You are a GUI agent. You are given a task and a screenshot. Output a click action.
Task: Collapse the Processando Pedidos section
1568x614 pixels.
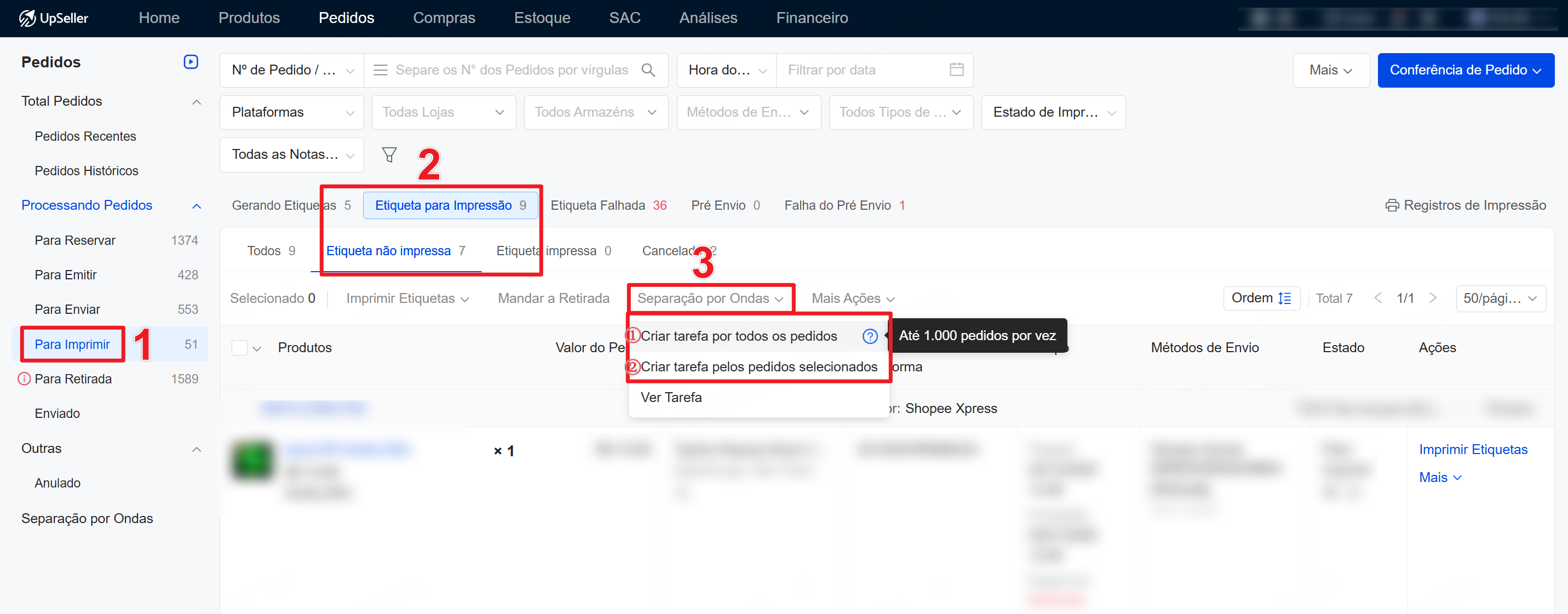click(196, 206)
